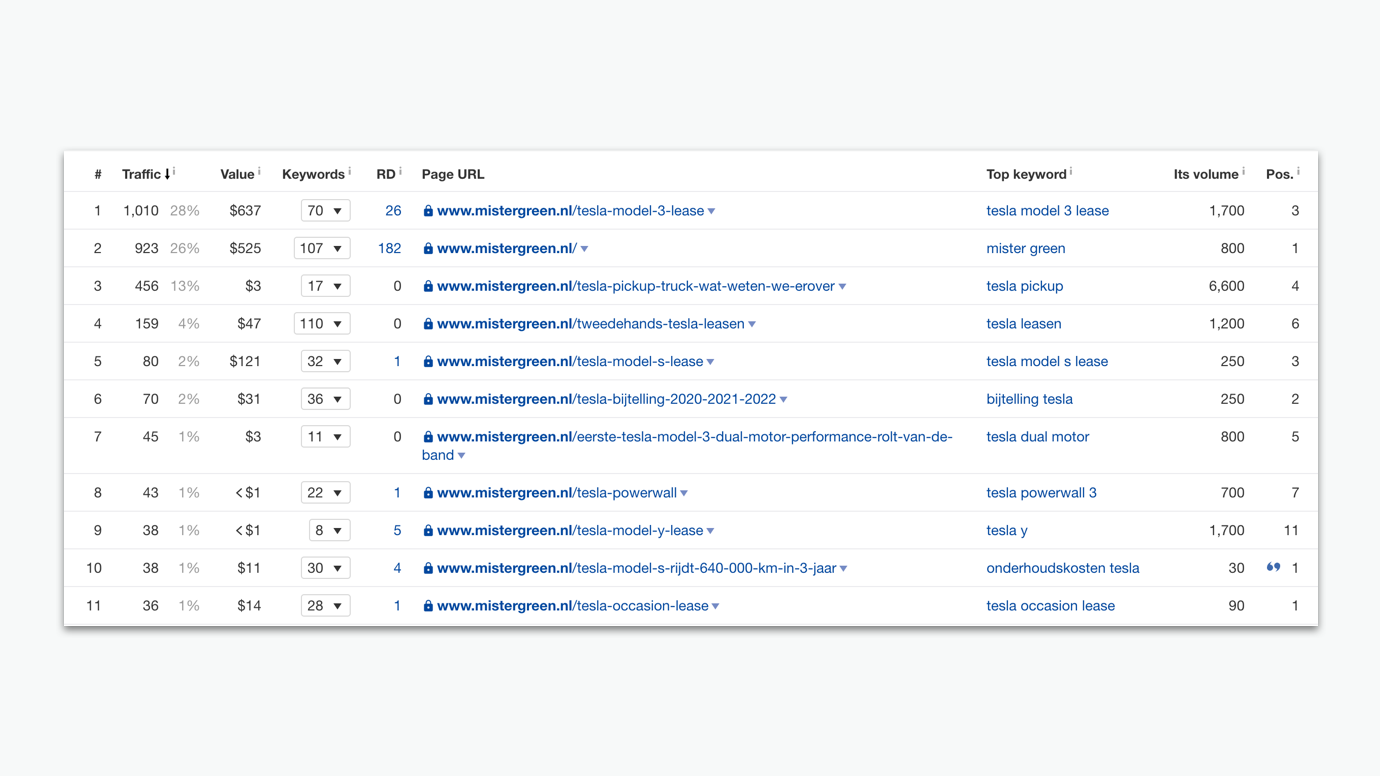The height and width of the screenshot is (776, 1380).
Task: Click top keyword 'tesla powerwall 3'
Action: click(x=1041, y=493)
